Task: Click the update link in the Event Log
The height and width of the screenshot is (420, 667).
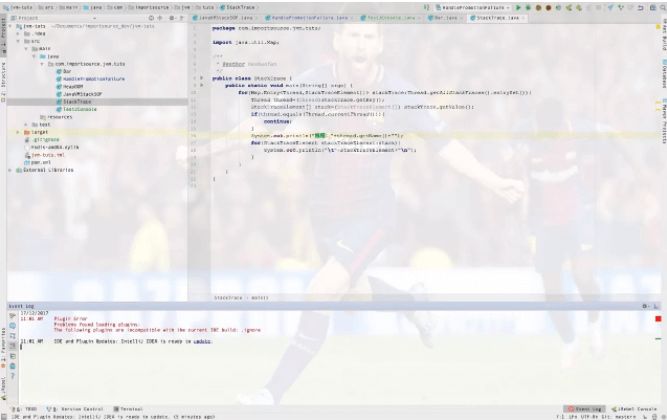Action: coord(202,341)
